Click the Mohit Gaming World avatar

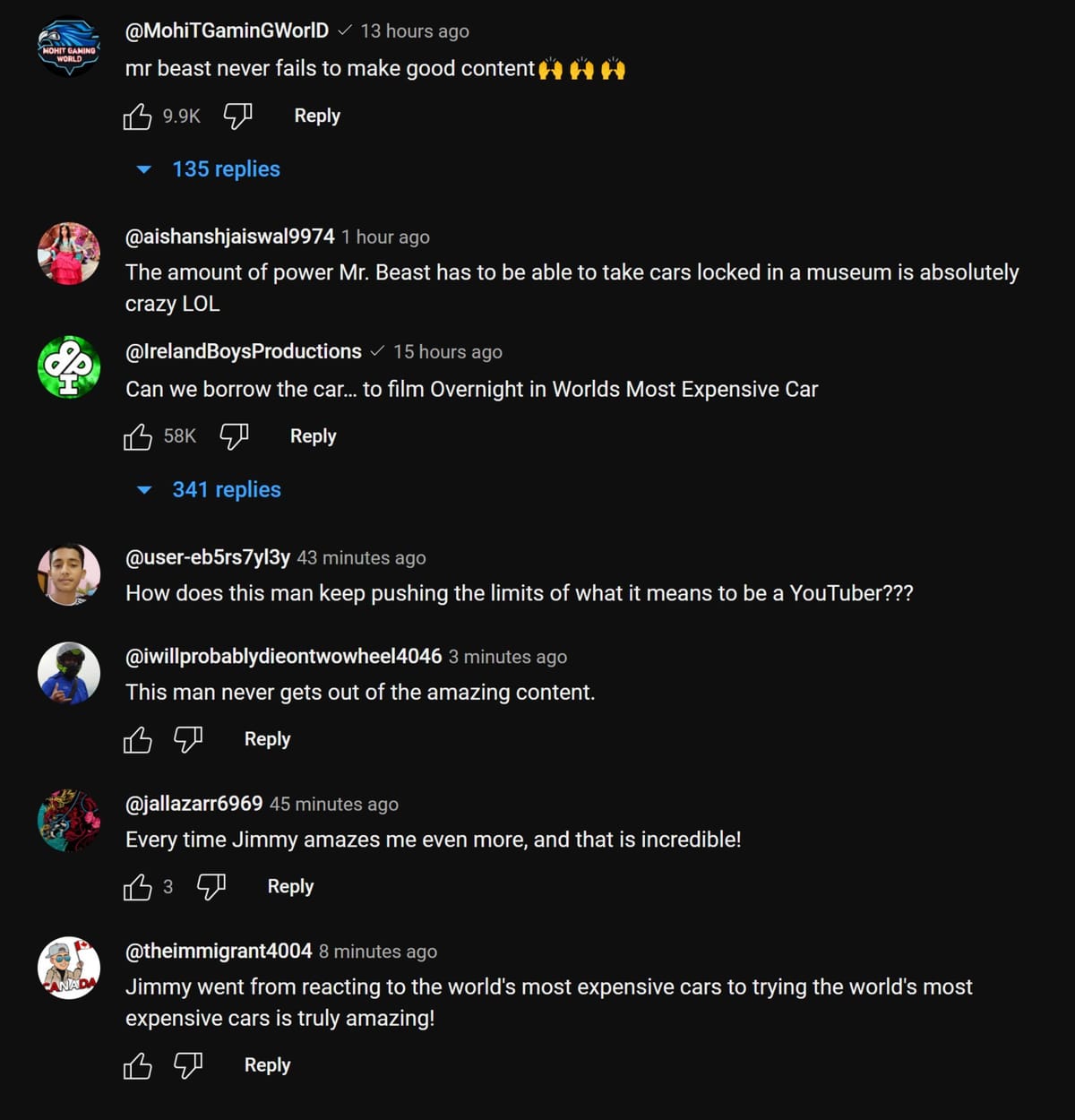click(x=69, y=47)
